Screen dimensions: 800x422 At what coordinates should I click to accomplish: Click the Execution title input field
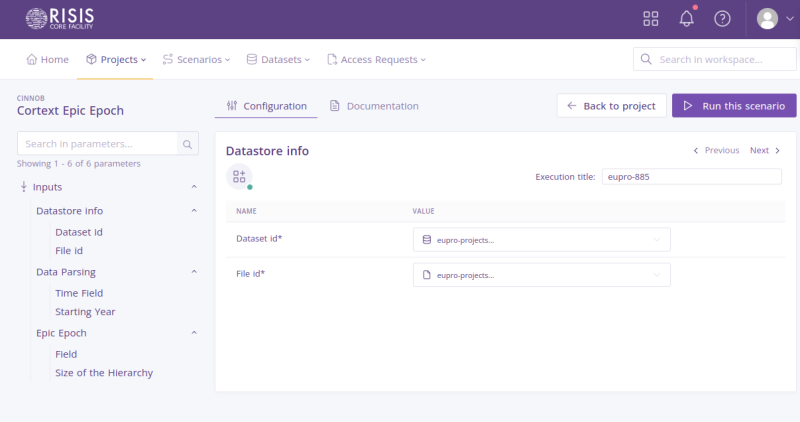pyautogui.click(x=691, y=176)
